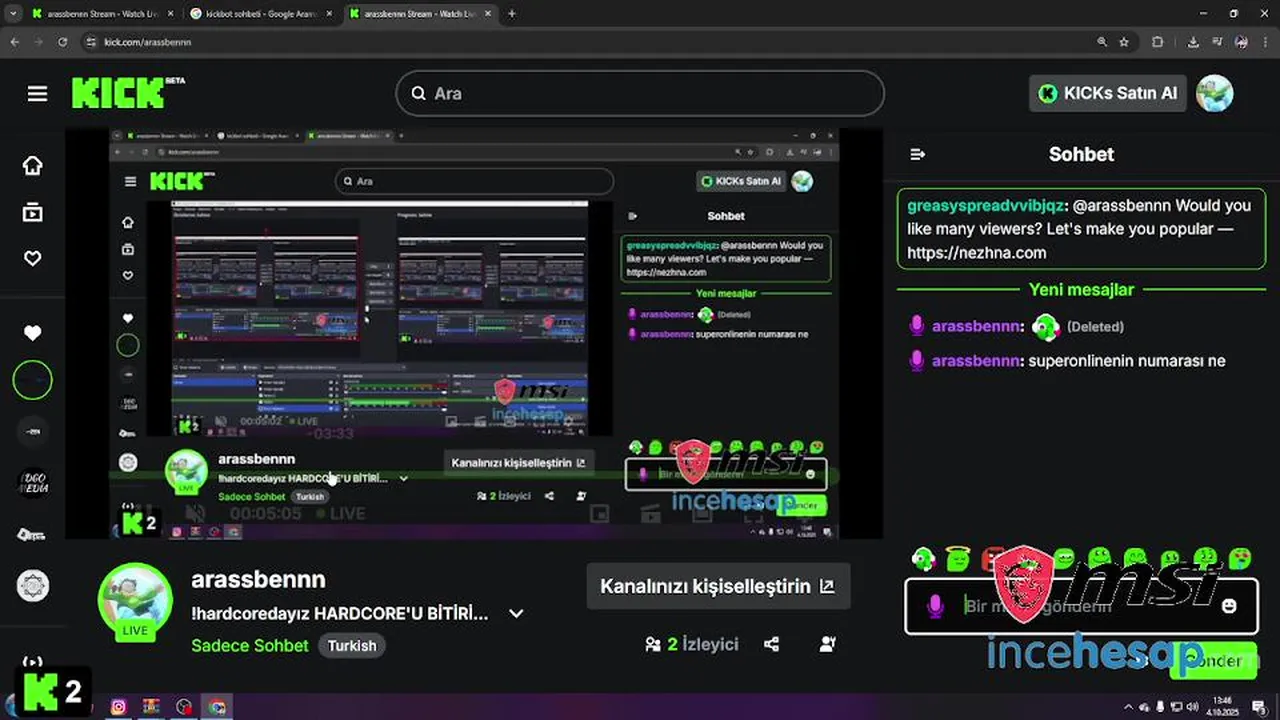Collapse the Sohbet chat panel

click(x=917, y=154)
